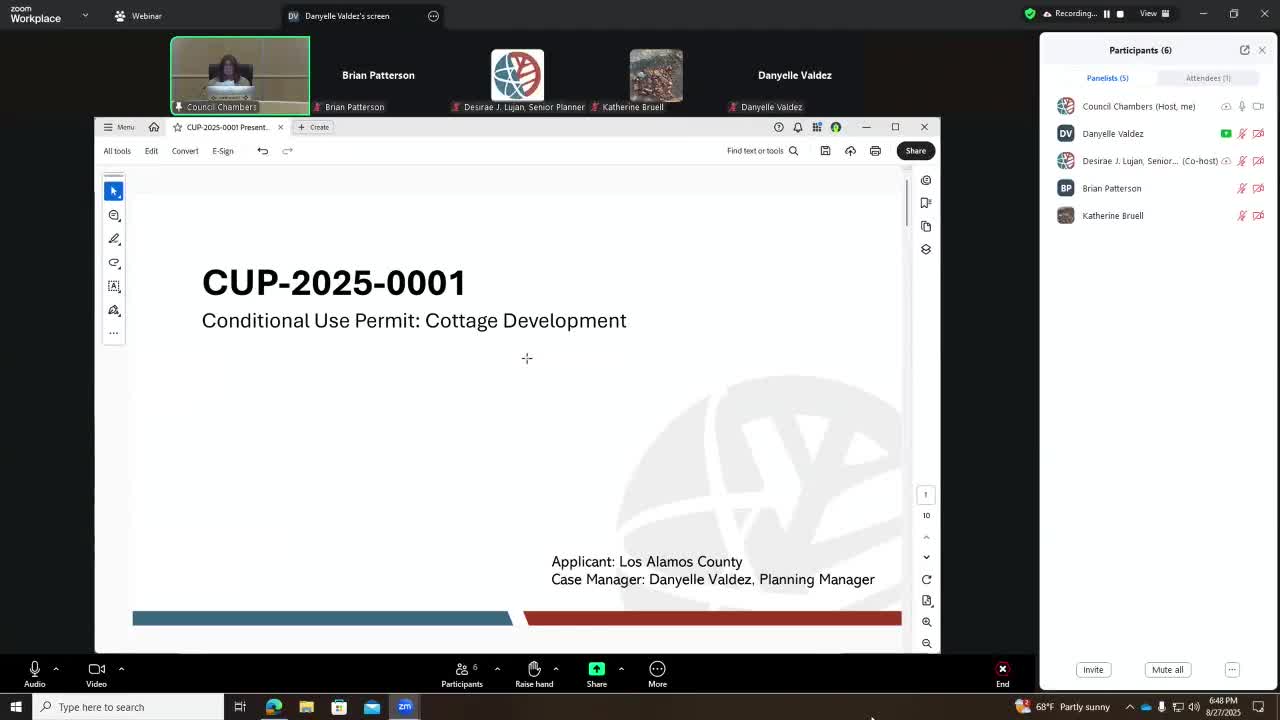The width and height of the screenshot is (1280, 720).
Task: Select the freehand draw lasso tool
Action: pyautogui.click(x=113, y=263)
